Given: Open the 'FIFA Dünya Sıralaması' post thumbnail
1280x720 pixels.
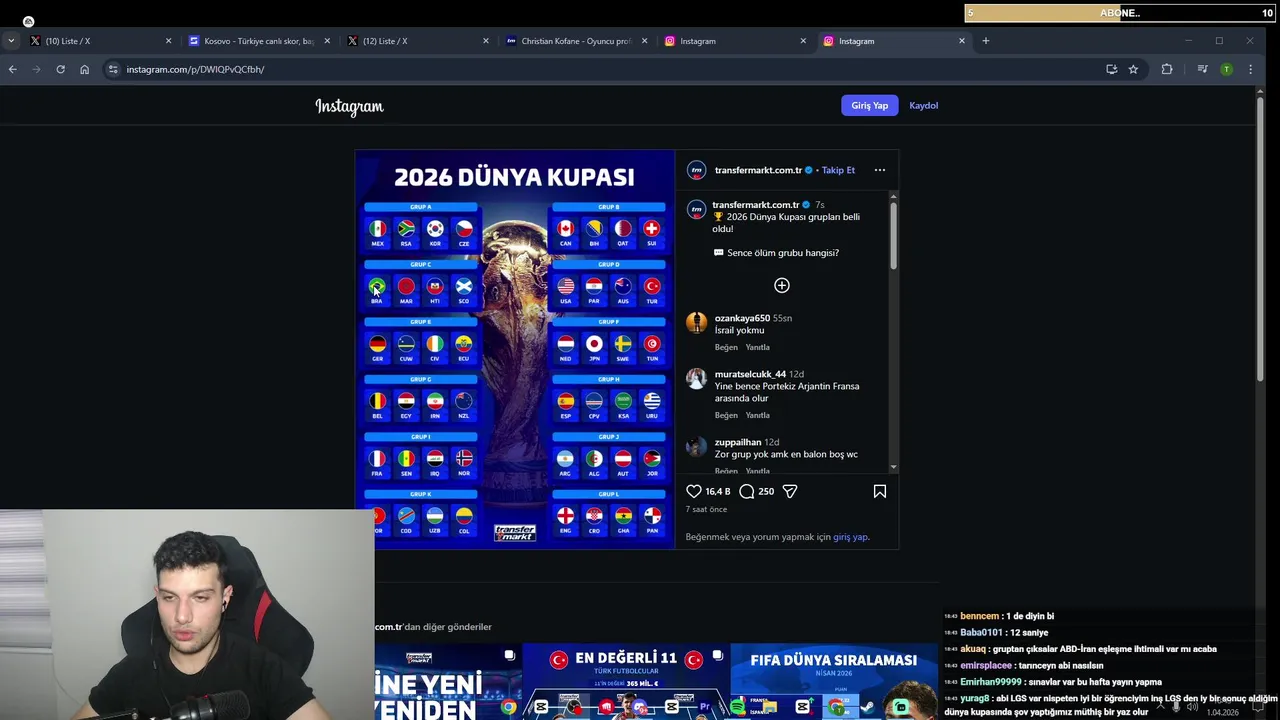Looking at the screenshot, I should click(834, 681).
